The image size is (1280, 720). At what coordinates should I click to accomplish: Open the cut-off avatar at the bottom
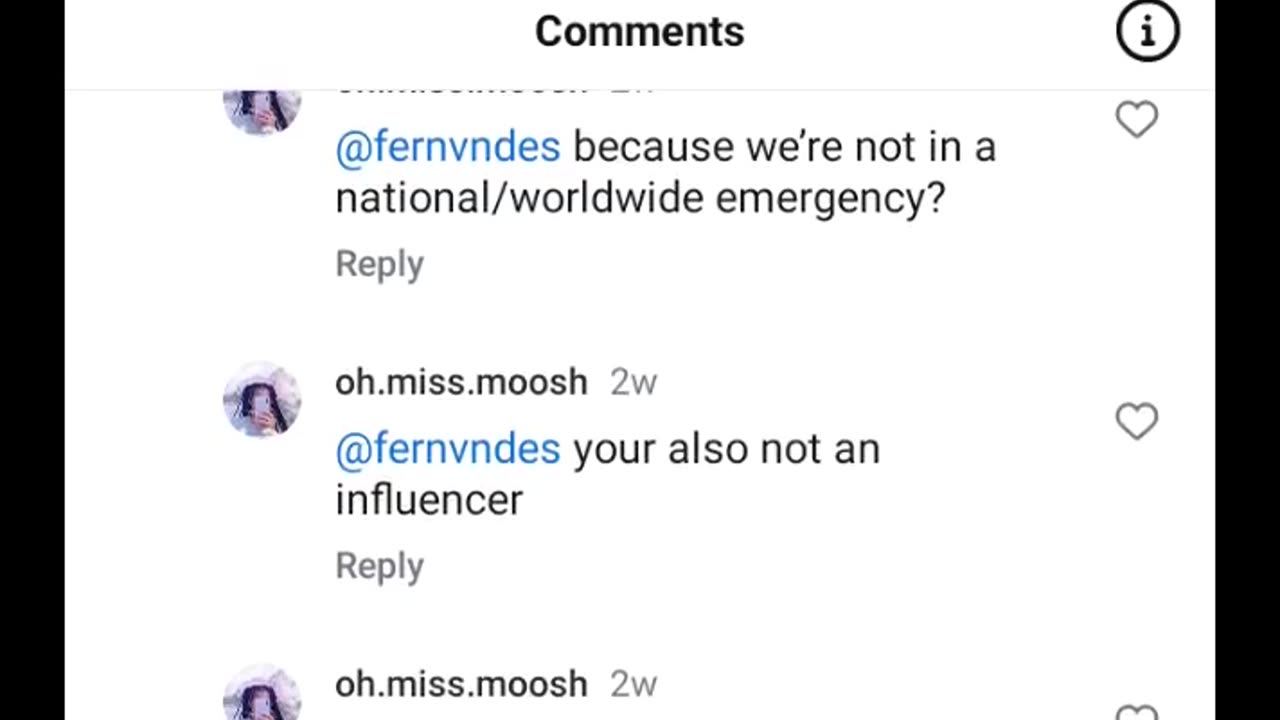click(x=262, y=692)
